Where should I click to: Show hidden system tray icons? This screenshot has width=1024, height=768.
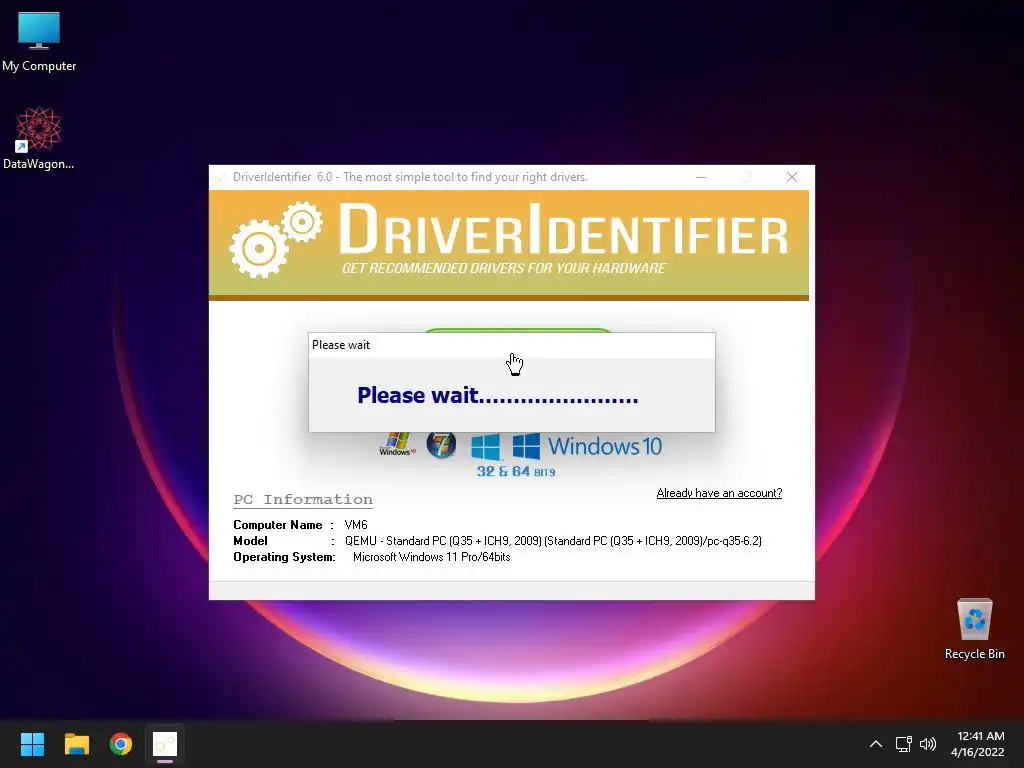(876, 744)
